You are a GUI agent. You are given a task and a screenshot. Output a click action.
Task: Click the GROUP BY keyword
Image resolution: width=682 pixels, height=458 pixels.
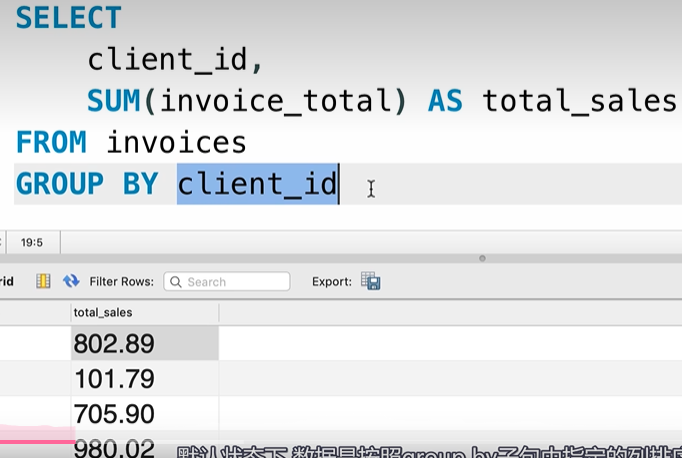(87, 183)
